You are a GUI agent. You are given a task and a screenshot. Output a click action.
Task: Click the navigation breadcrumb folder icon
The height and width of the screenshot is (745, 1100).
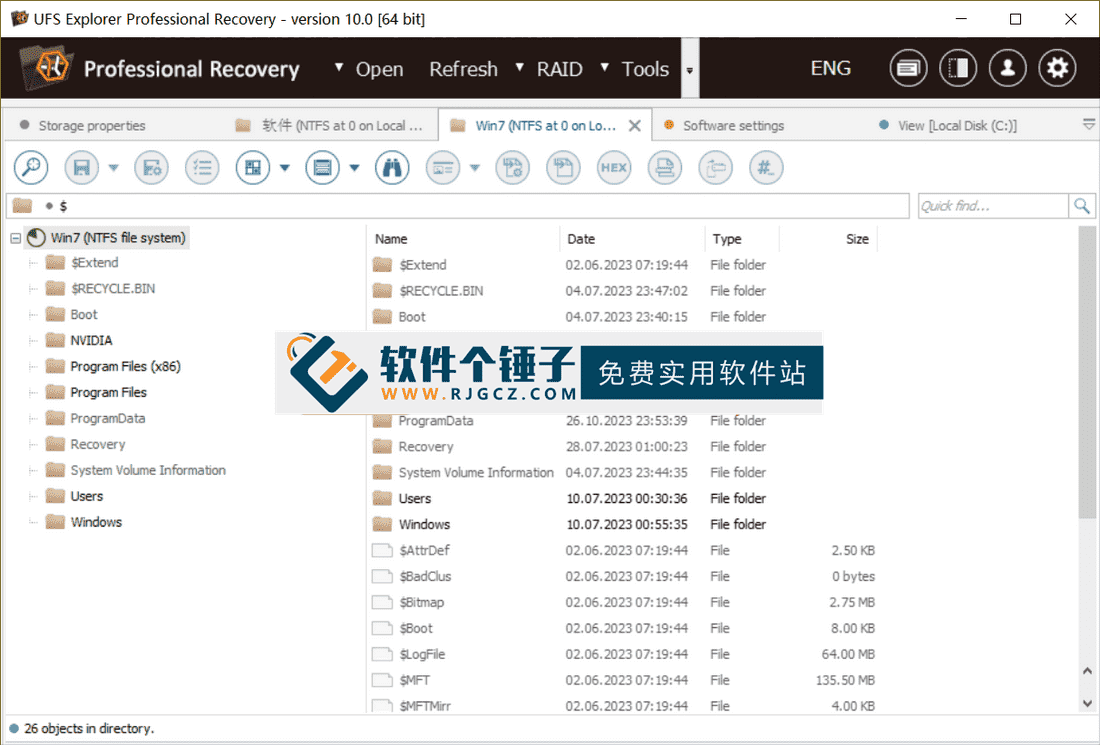pos(22,205)
